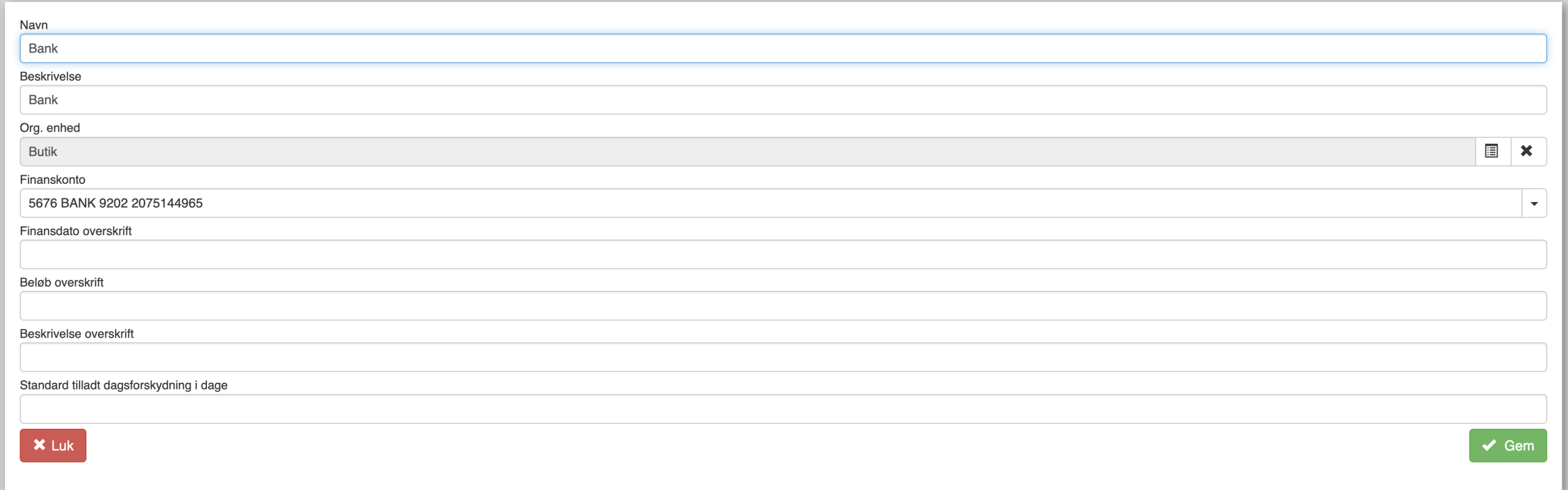Click the Finanskonto label text
1568x490 pixels.
52,179
